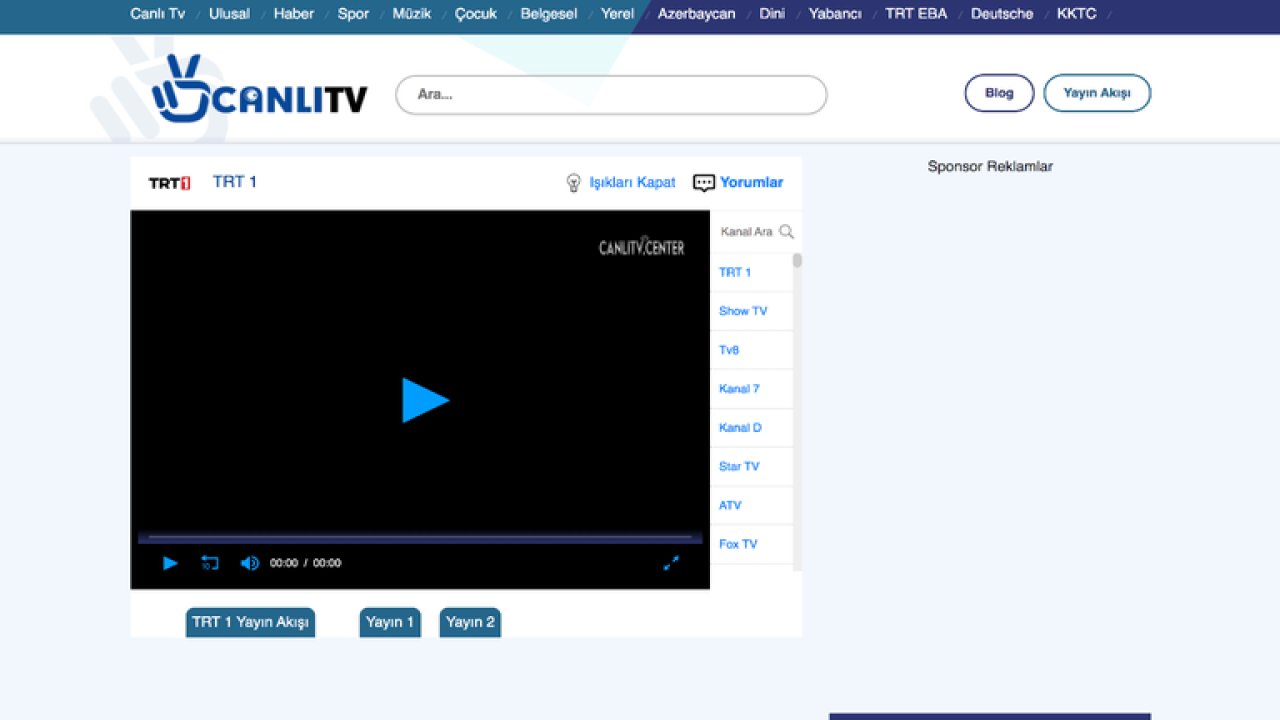Open the Yayın Akışı header button

click(x=1097, y=93)
